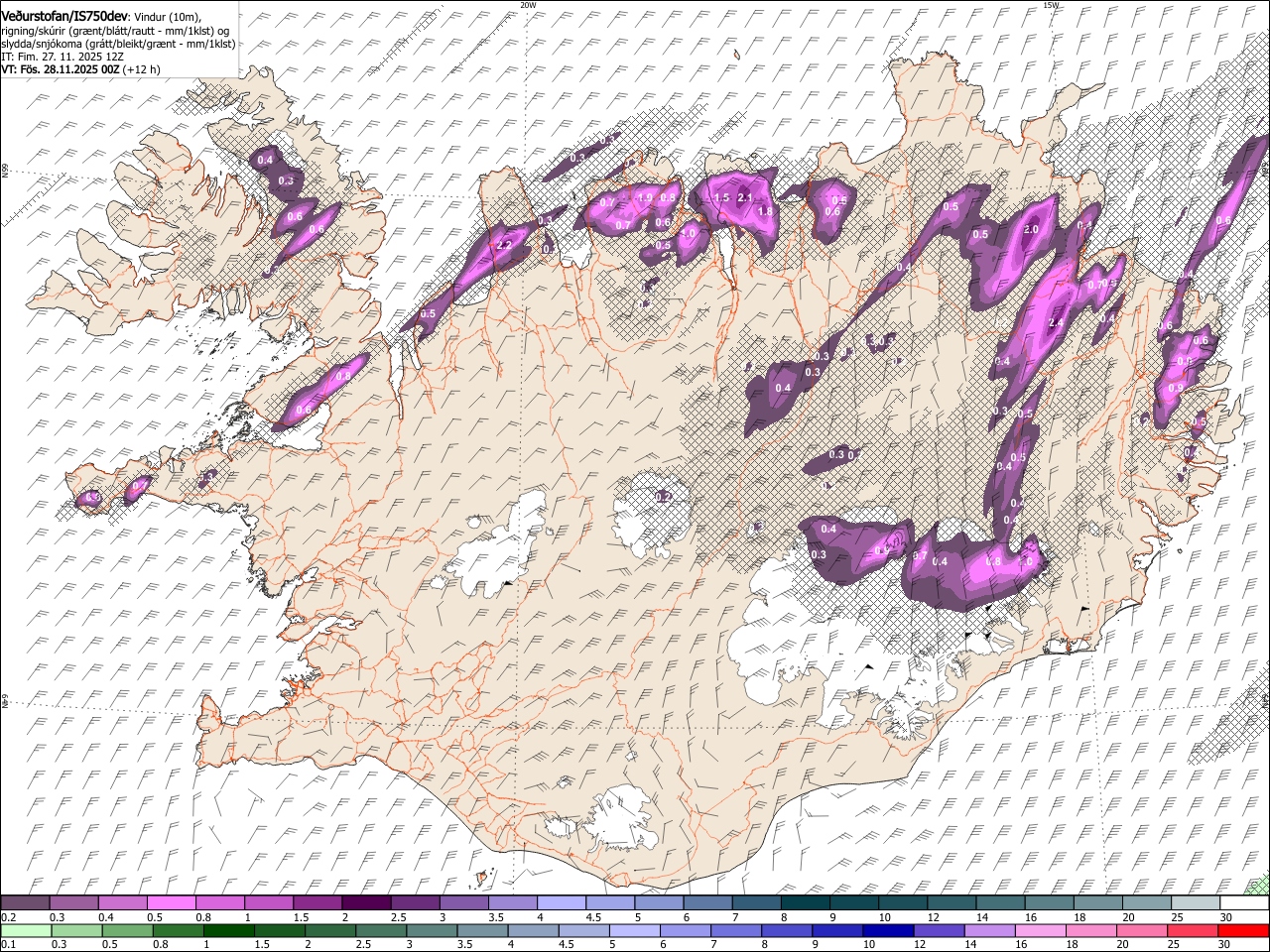This screenshot has height=952, width=1270.
Task: Click the 'slydda/snjókoma' legend description line
Action: coord(118,43)
